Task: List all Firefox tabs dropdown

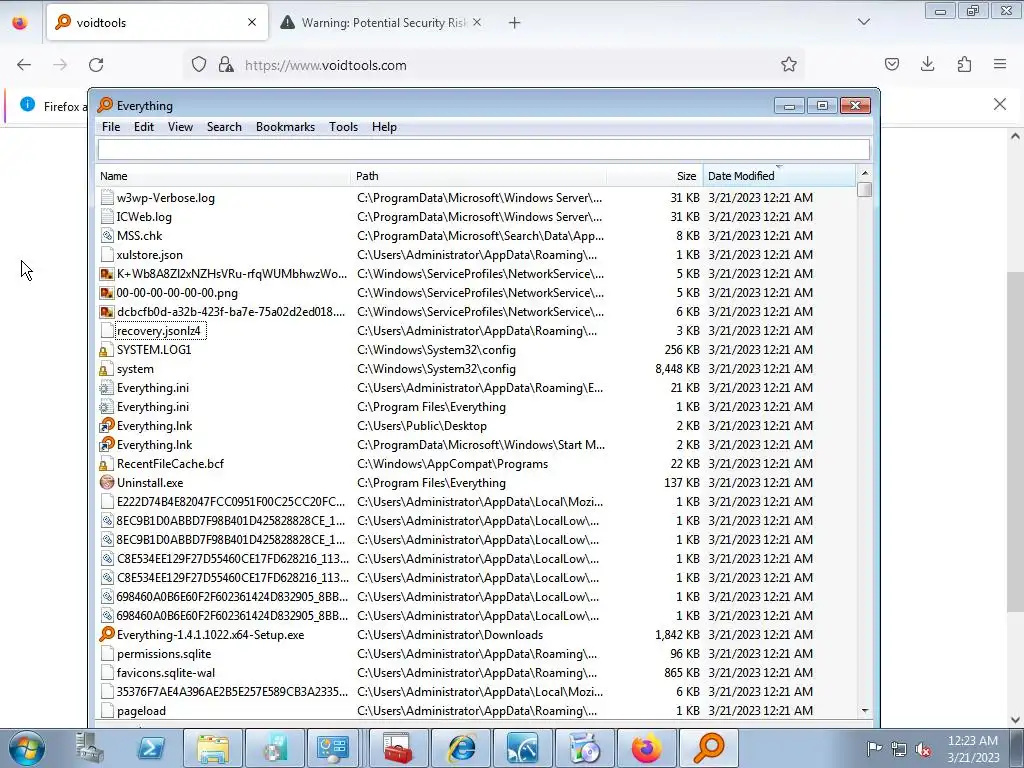Action: click(863, 22)
